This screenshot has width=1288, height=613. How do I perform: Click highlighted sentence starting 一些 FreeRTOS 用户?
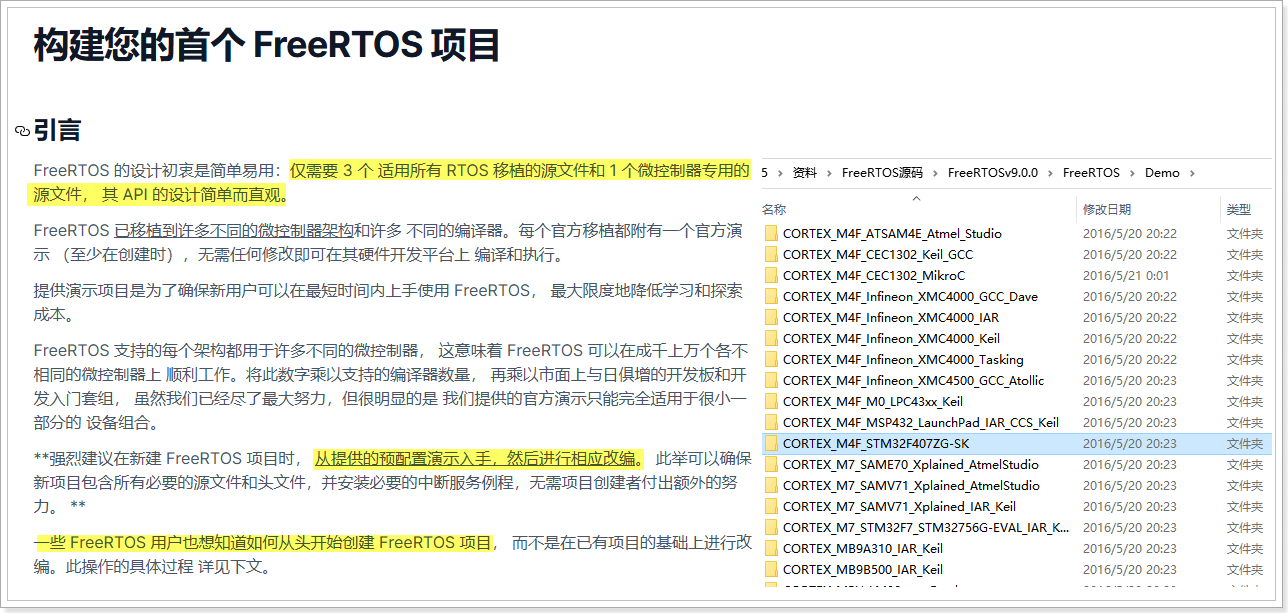pyautogui.click(x=263, y=542)
